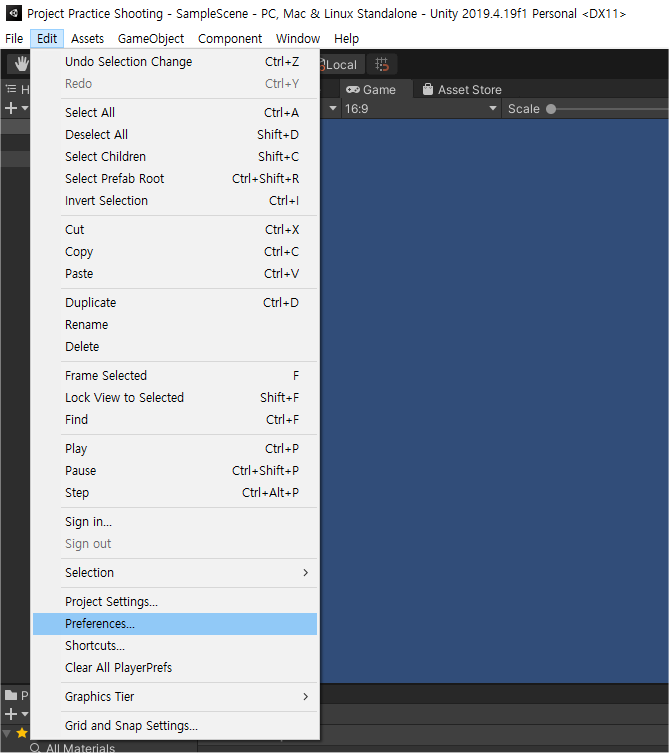Open the display dropdown left of 16:9
The image size is (669, 753).
[x=331, y=109]
